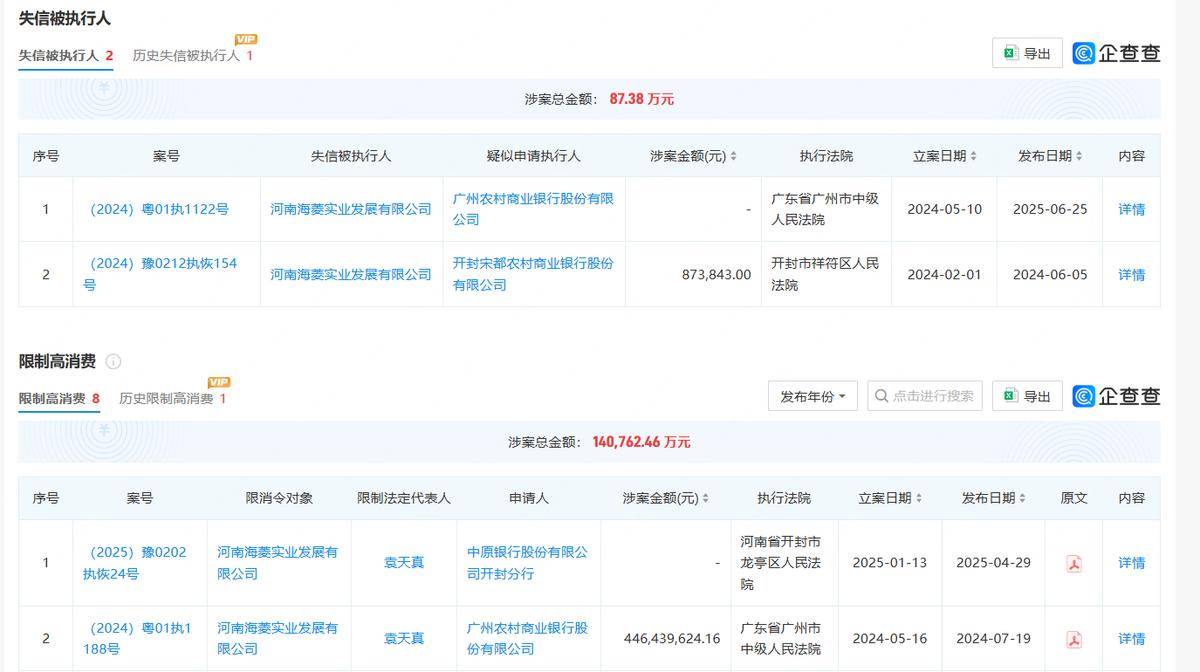Click the date 2025-06-25

coord(1050,210)
